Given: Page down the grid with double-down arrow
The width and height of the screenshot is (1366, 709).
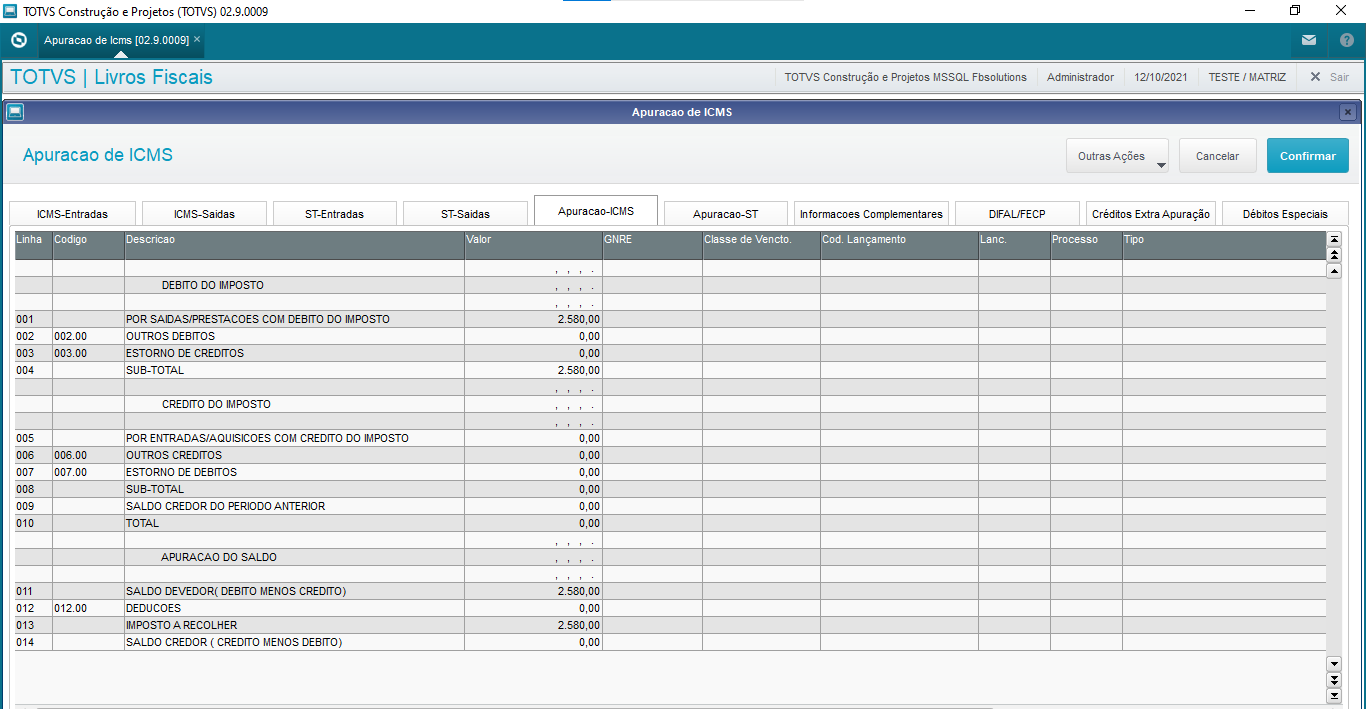Looking at the screenshot, I should 1333,680.
